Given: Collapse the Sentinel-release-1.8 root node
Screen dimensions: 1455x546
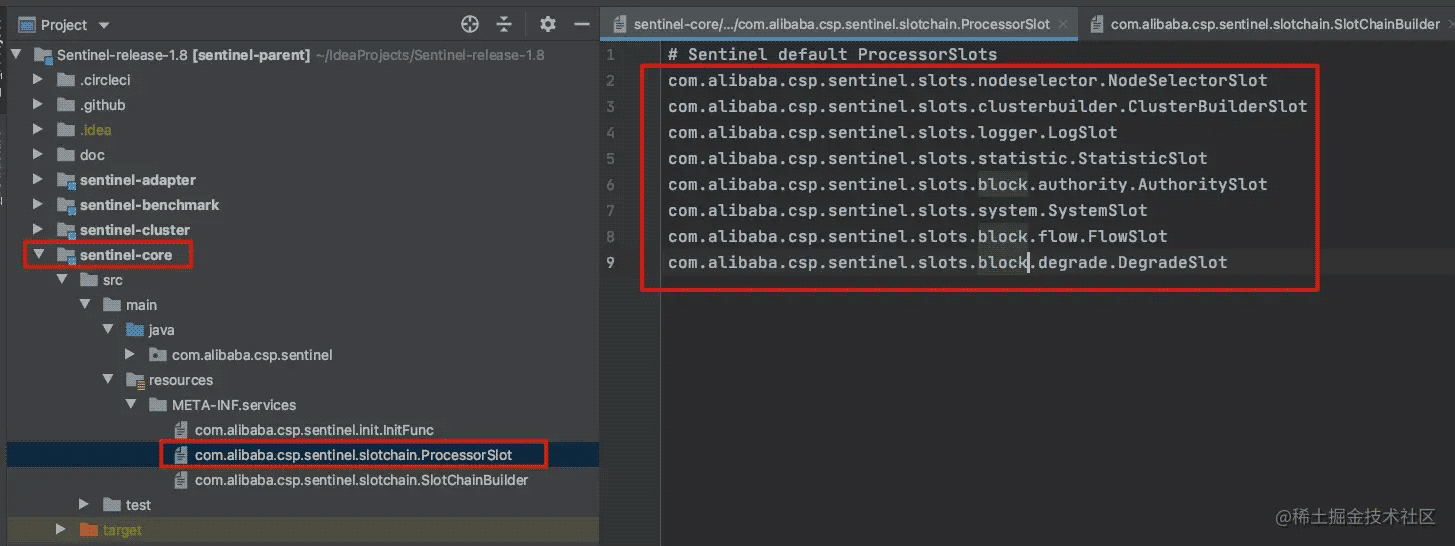Looking at the screenshot, I should tap(16, 55).
